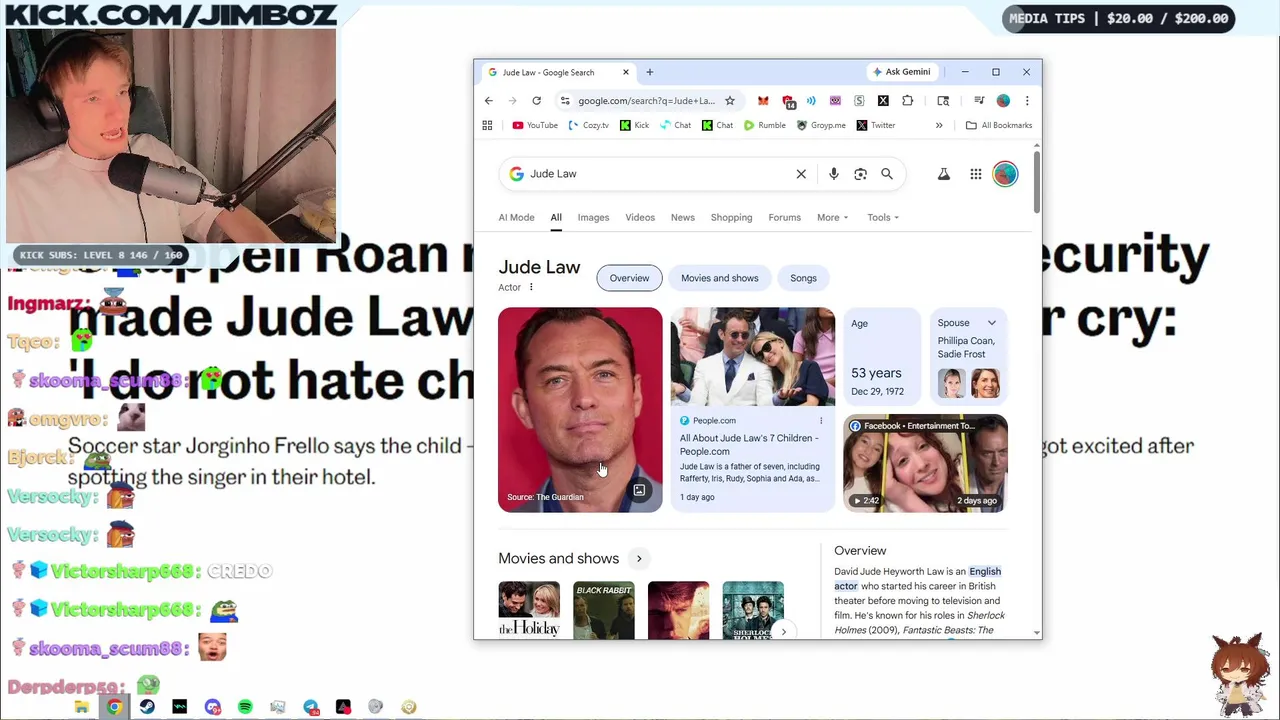Open the Cozy.tv bookmark
1280x720 pixels.
click(589, 125)
